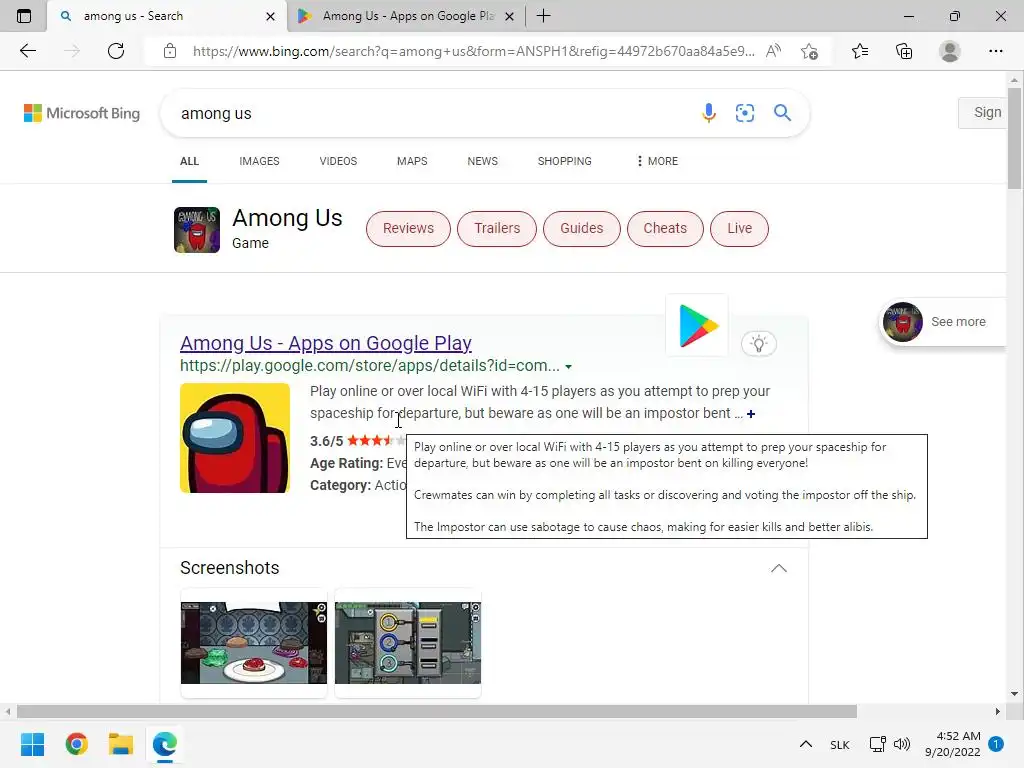Screen dimensions: 1024x768
Task: Open the tab actions menu icon
Action: pos(24,16)
